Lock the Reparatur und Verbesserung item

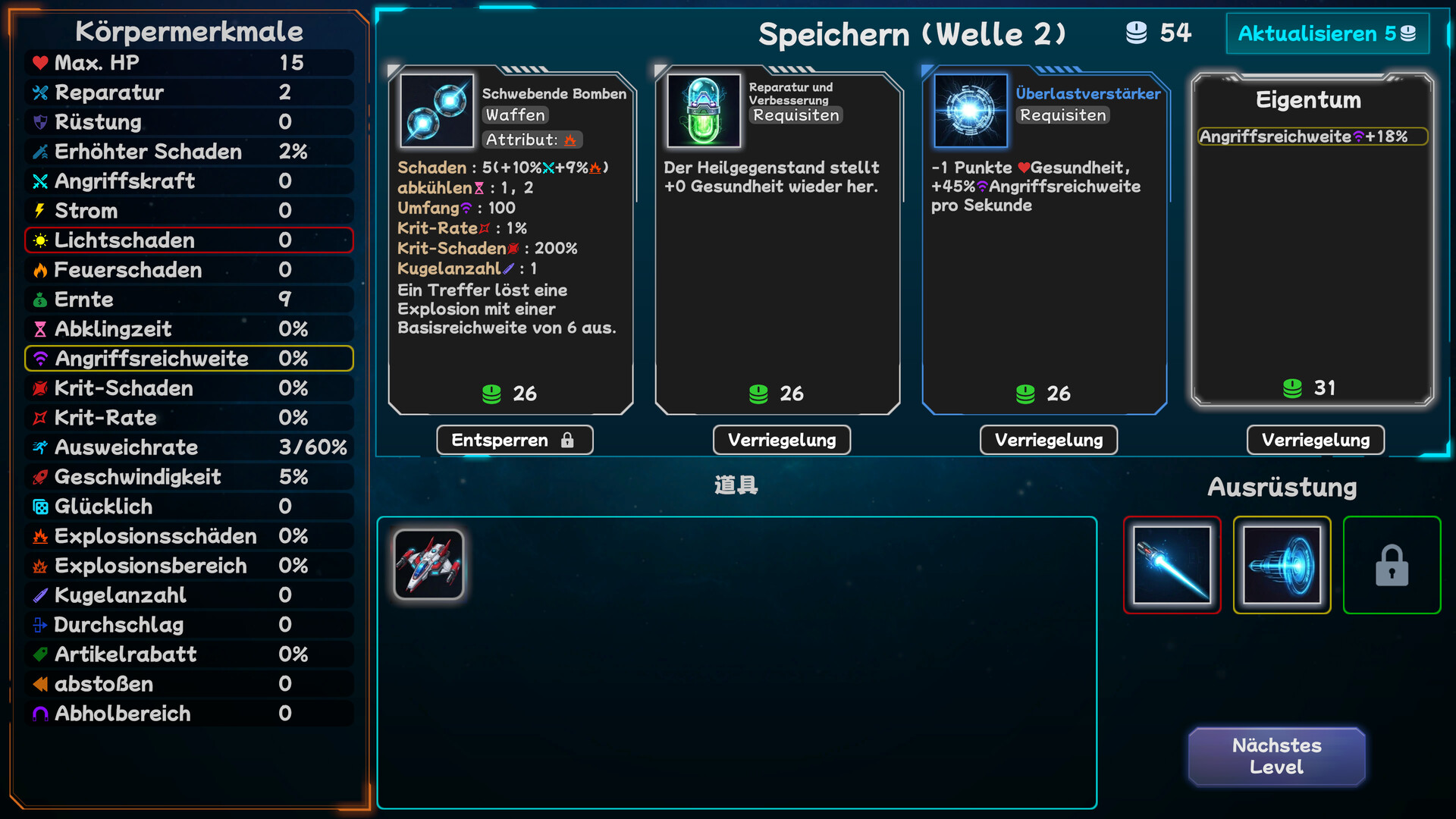782,440
